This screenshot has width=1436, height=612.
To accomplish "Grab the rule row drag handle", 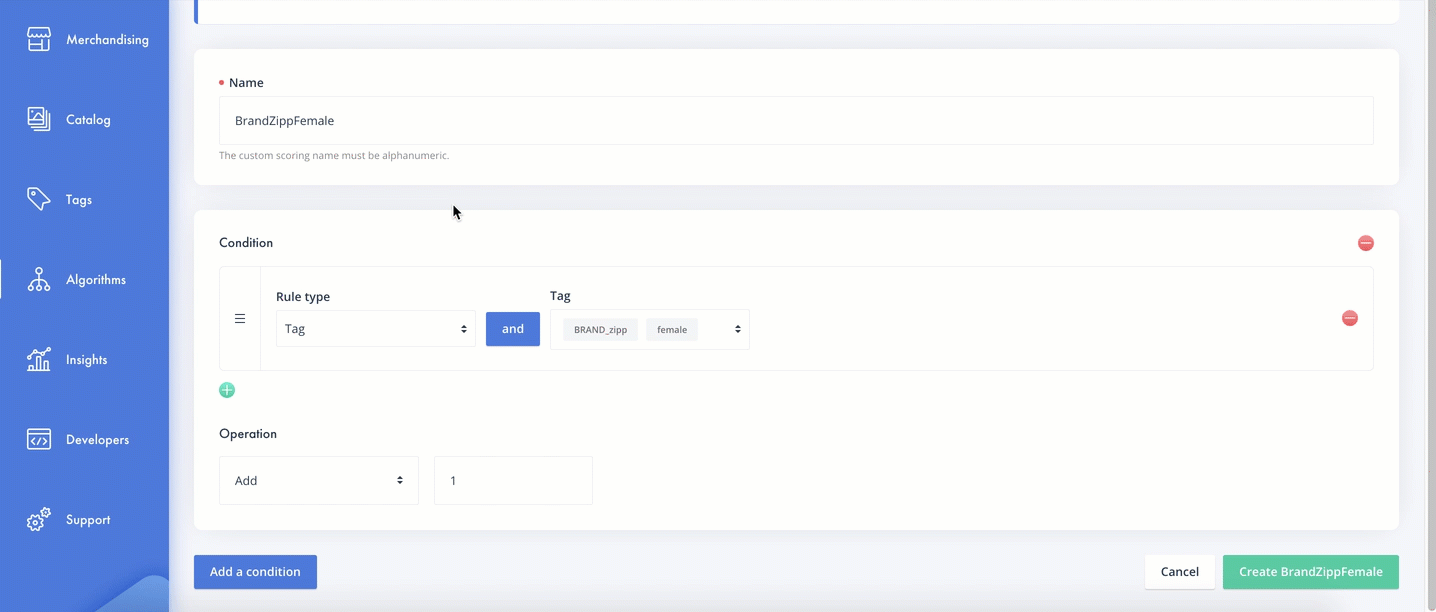I will pos(240,319).
